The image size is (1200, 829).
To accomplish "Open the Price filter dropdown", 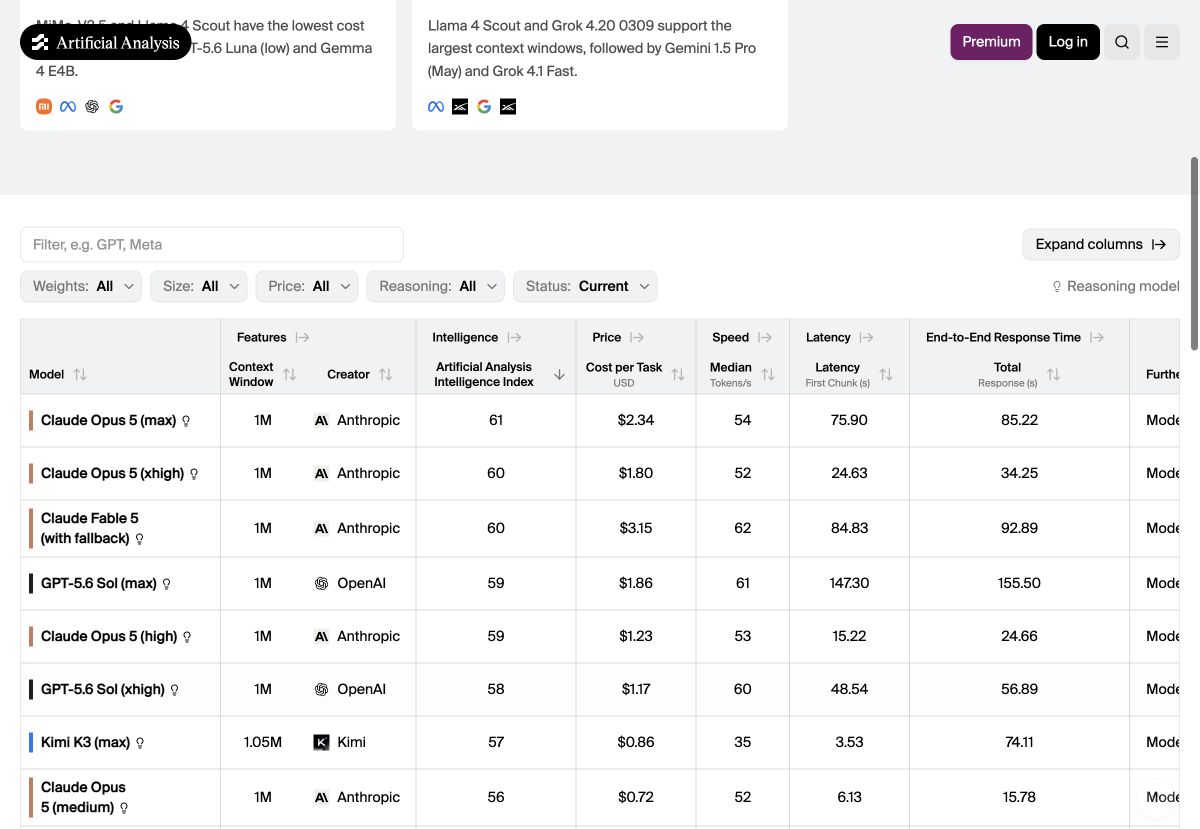I will point(306,286).
